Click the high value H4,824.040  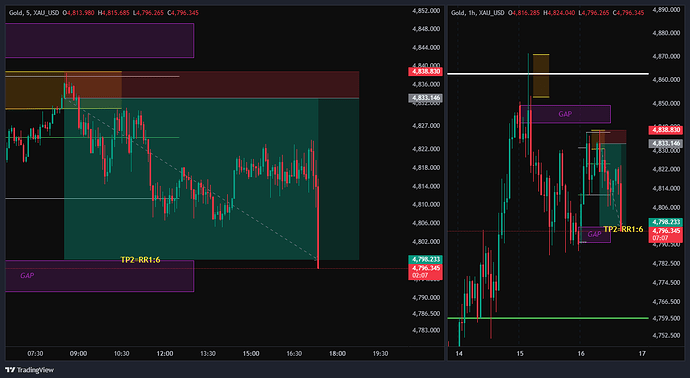(x=559, y=13)
